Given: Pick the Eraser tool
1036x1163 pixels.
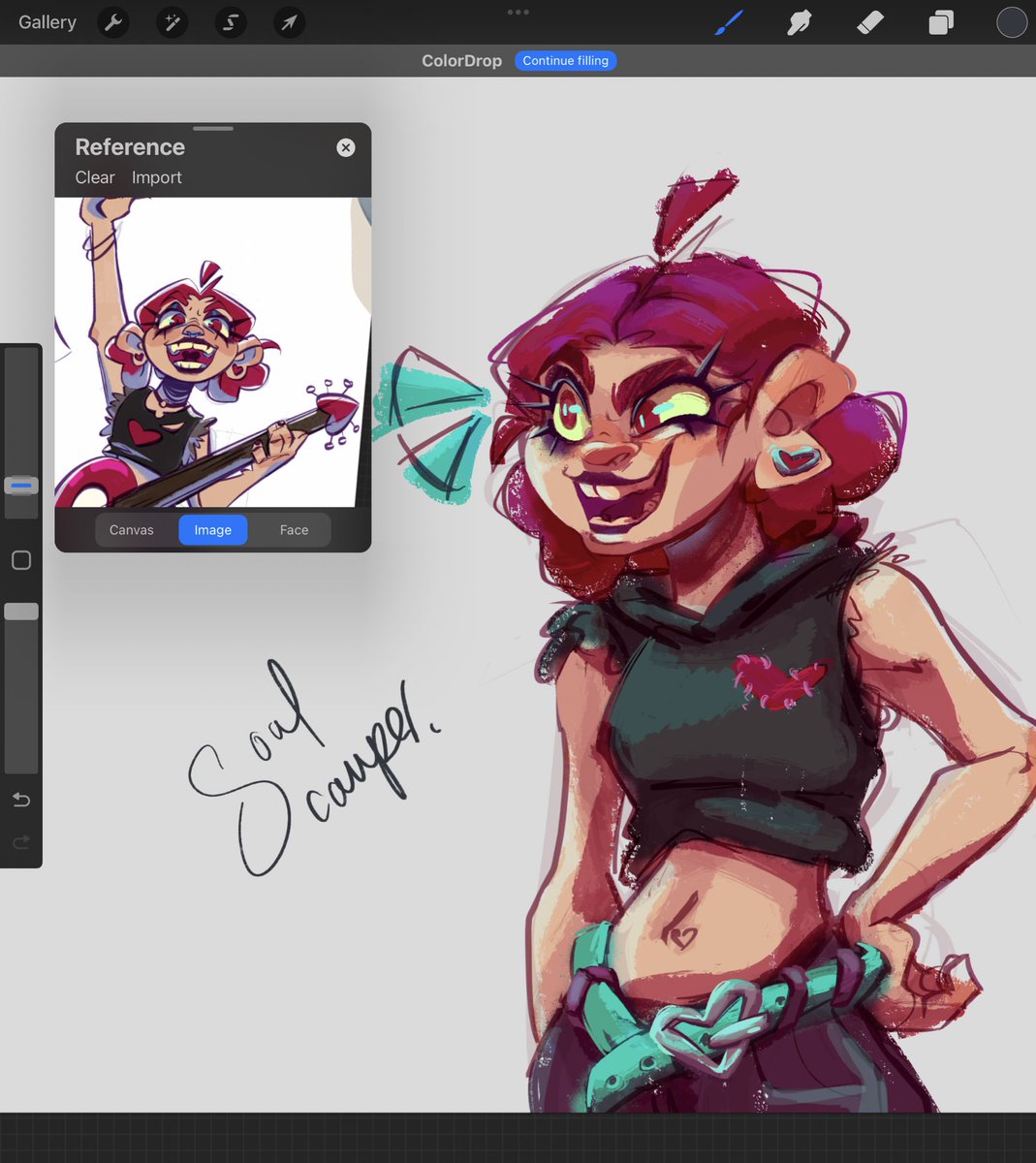Looking at the screenshot, I should (x=869, y=21).
